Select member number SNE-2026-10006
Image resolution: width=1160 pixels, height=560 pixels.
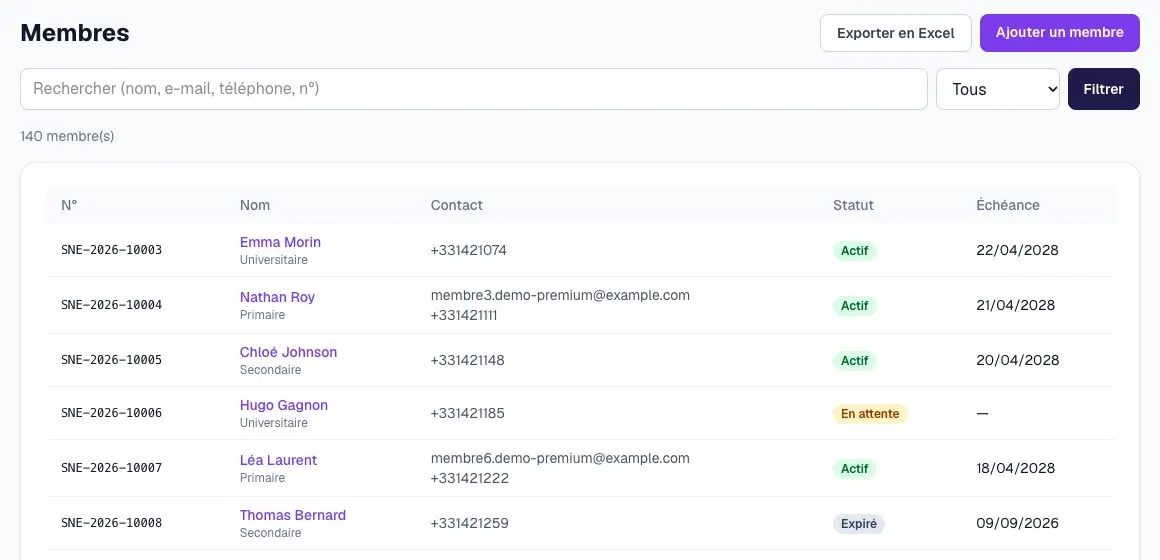click(x=112, y=413)
